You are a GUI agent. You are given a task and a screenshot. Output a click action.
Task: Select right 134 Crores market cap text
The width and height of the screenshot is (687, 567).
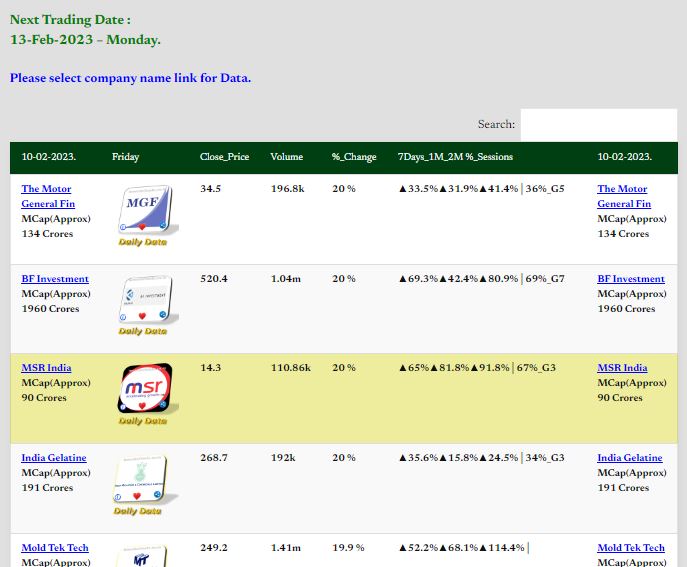pos(623,234)
